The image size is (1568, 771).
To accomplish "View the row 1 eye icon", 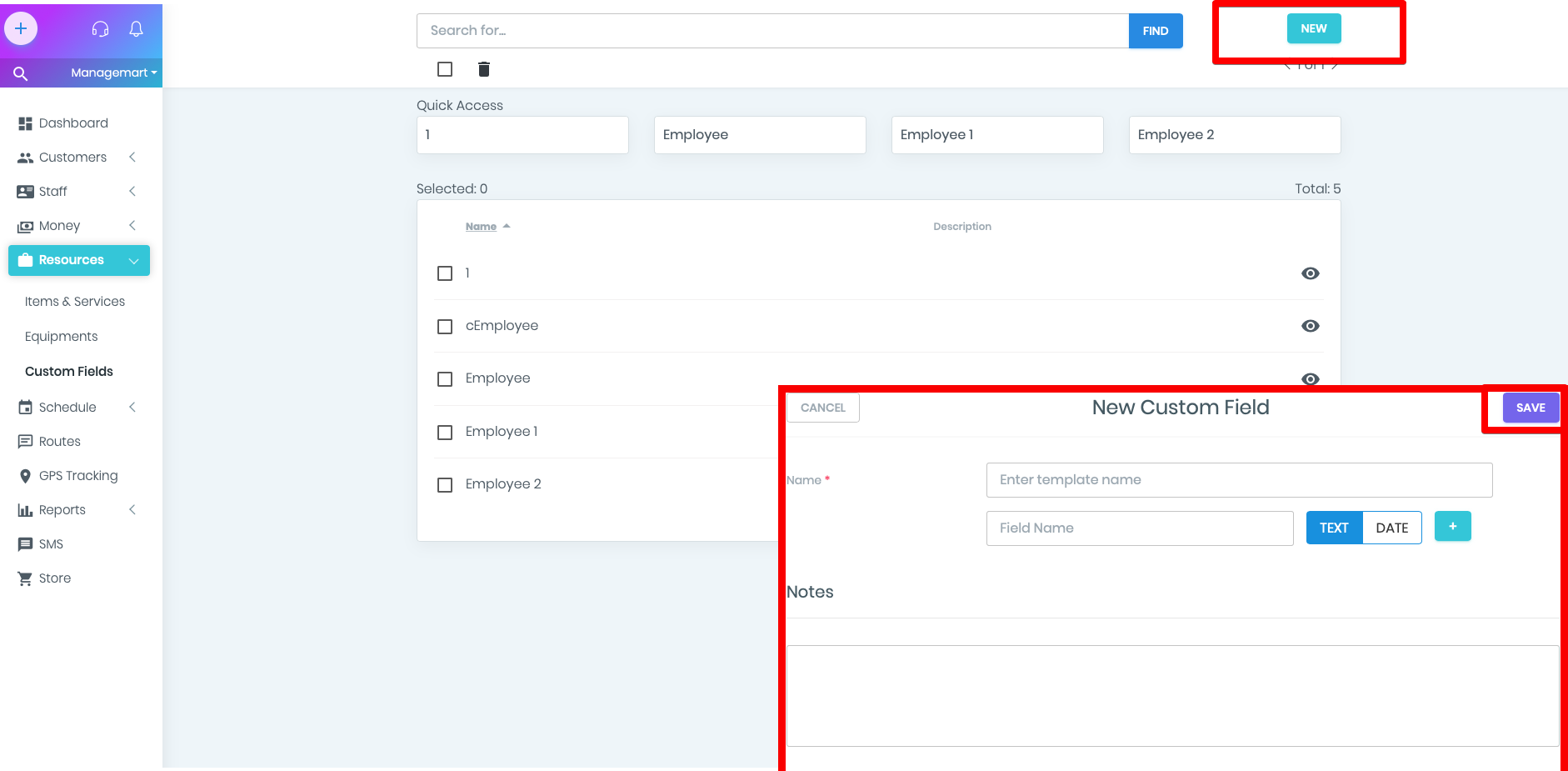I will [x=1310, y=273].
